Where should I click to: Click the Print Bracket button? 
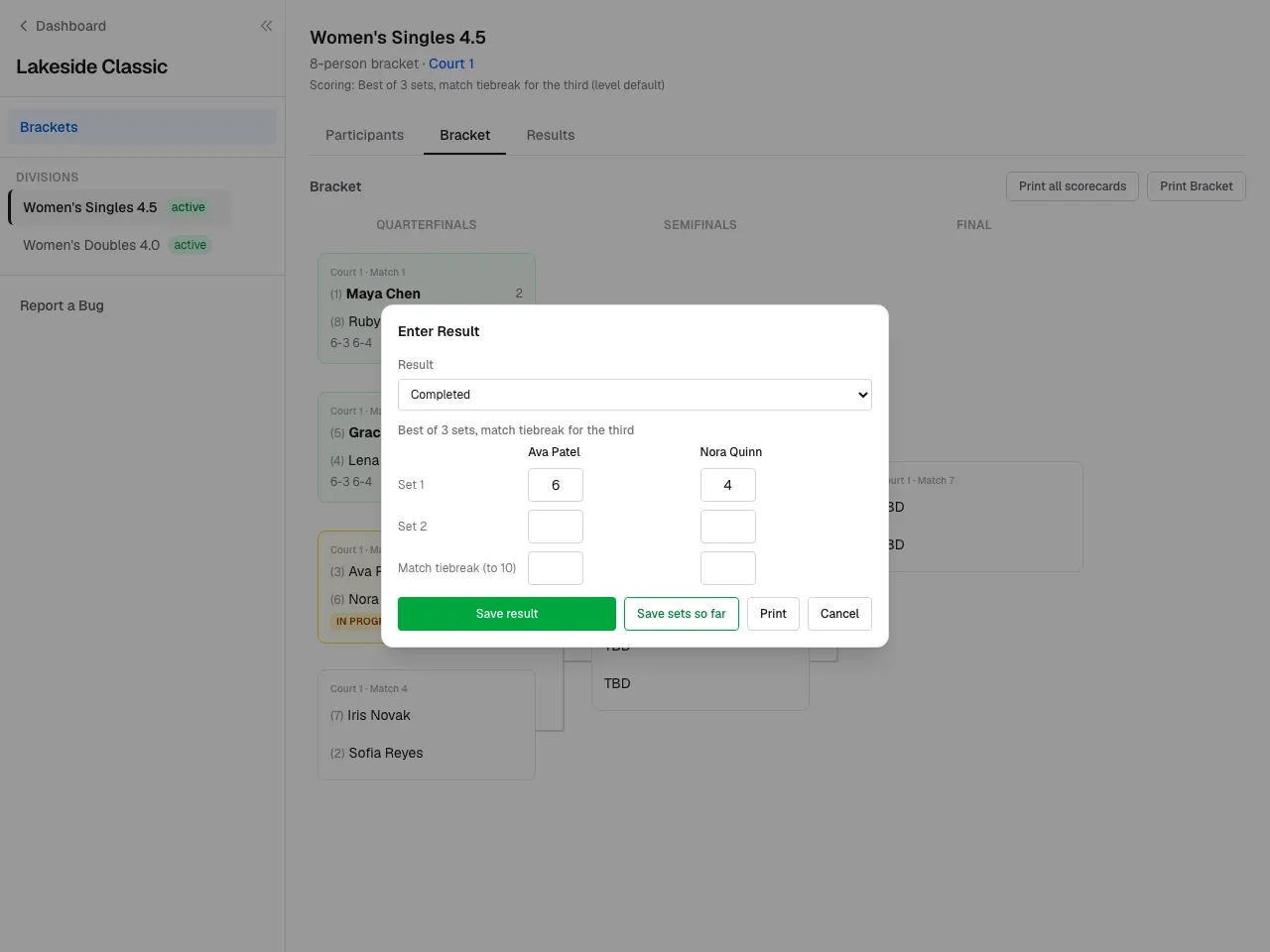(x=1197, y=186)
